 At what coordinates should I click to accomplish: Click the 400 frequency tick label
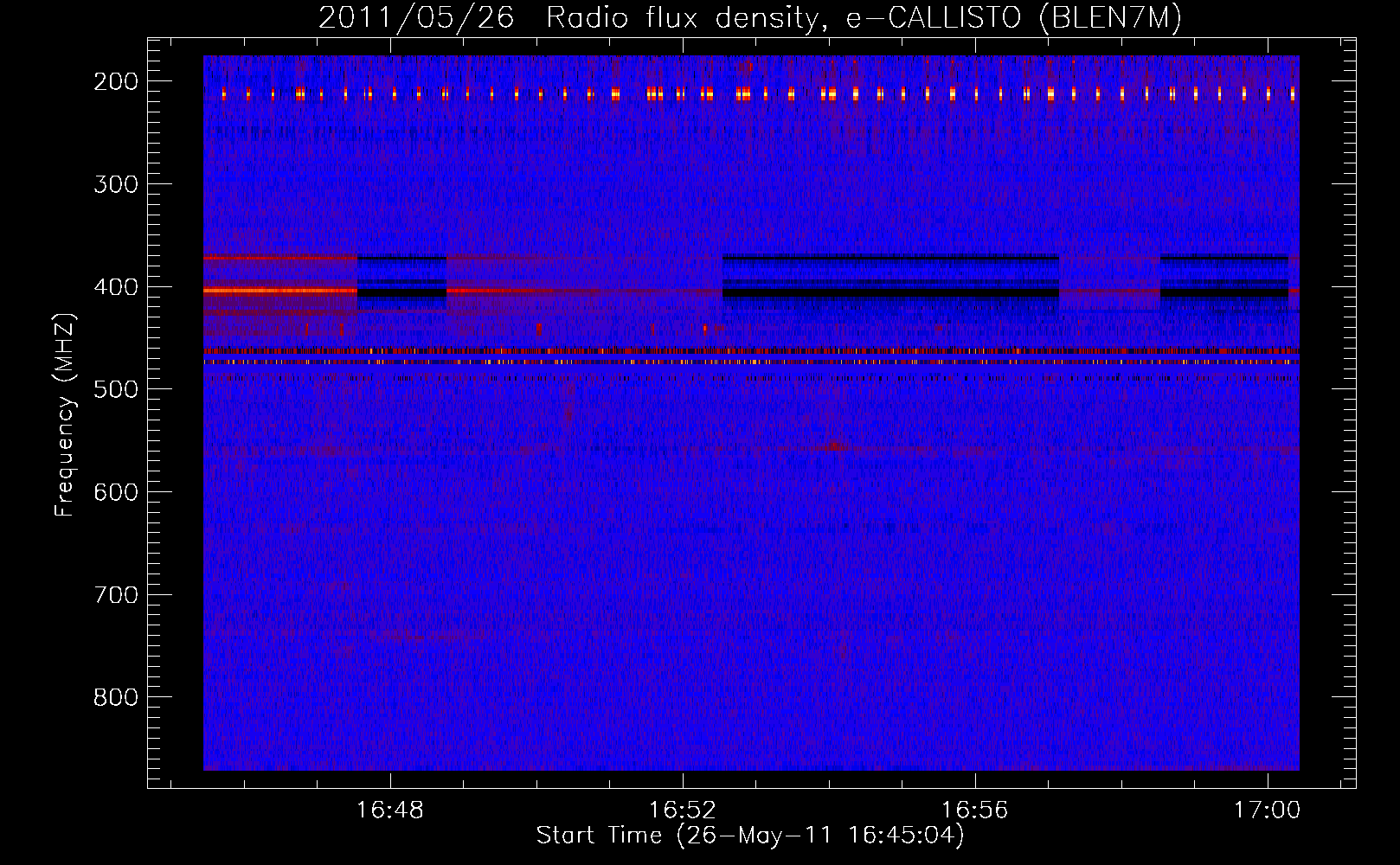tap(115, 287)
